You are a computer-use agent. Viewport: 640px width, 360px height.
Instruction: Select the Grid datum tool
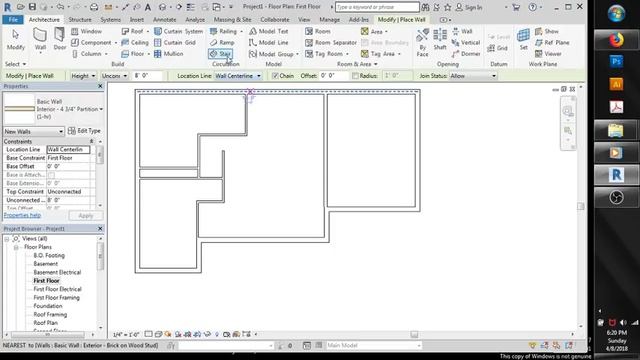click(x=498, y=48)
